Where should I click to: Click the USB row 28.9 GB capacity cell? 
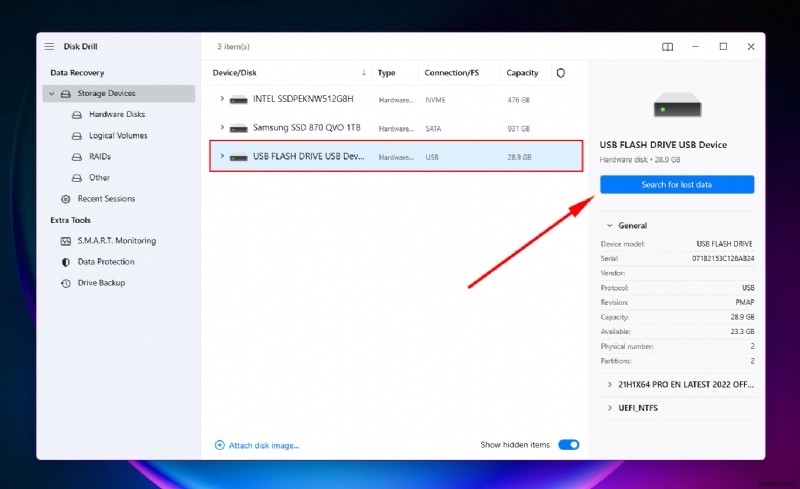point(519,157)
